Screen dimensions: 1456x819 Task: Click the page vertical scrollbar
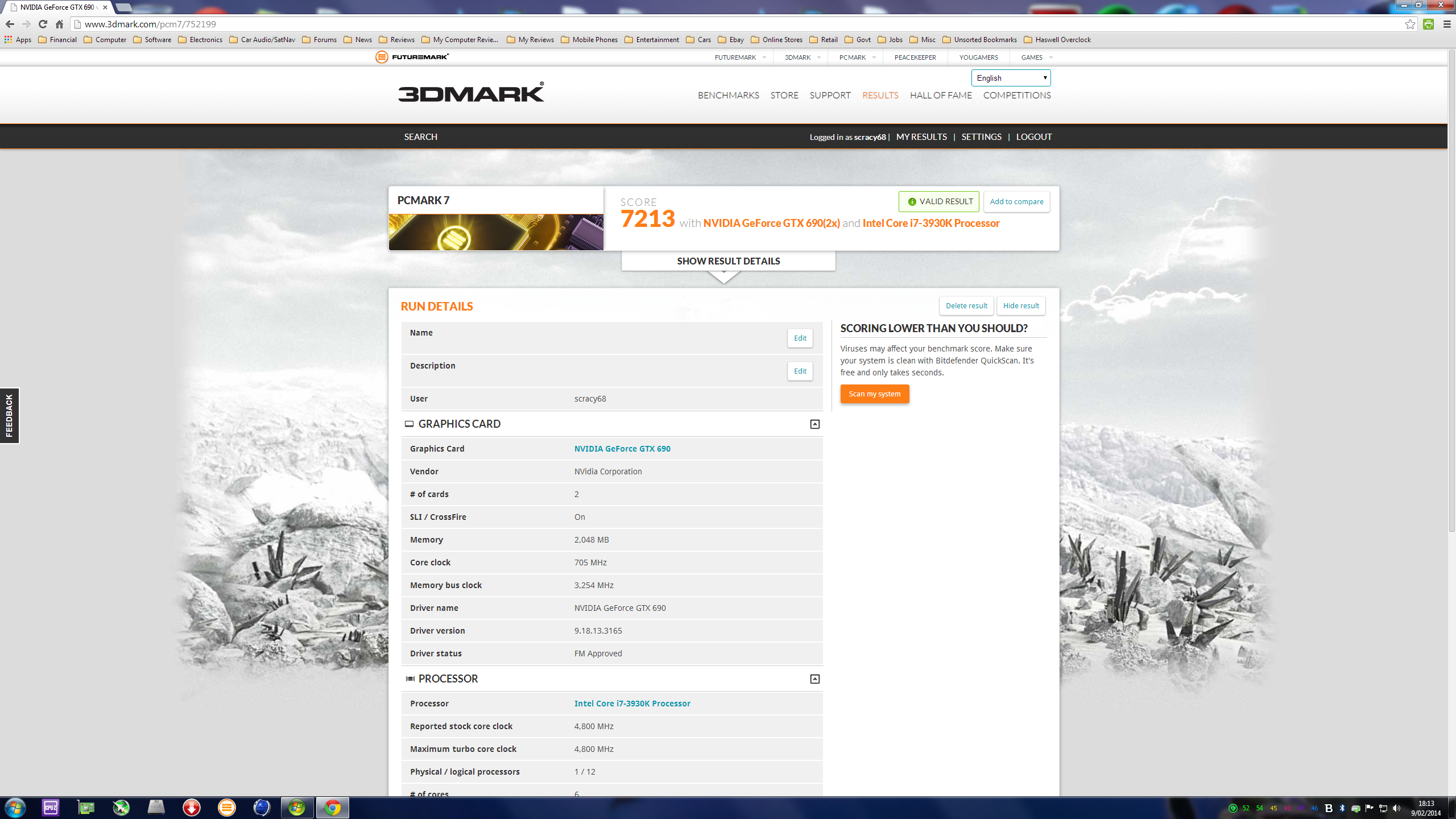tap(1451, 290)
